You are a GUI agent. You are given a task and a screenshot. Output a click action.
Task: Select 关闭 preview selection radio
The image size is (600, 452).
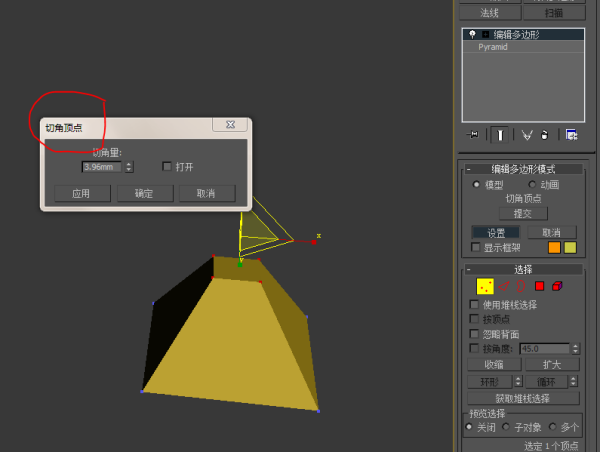469,427
